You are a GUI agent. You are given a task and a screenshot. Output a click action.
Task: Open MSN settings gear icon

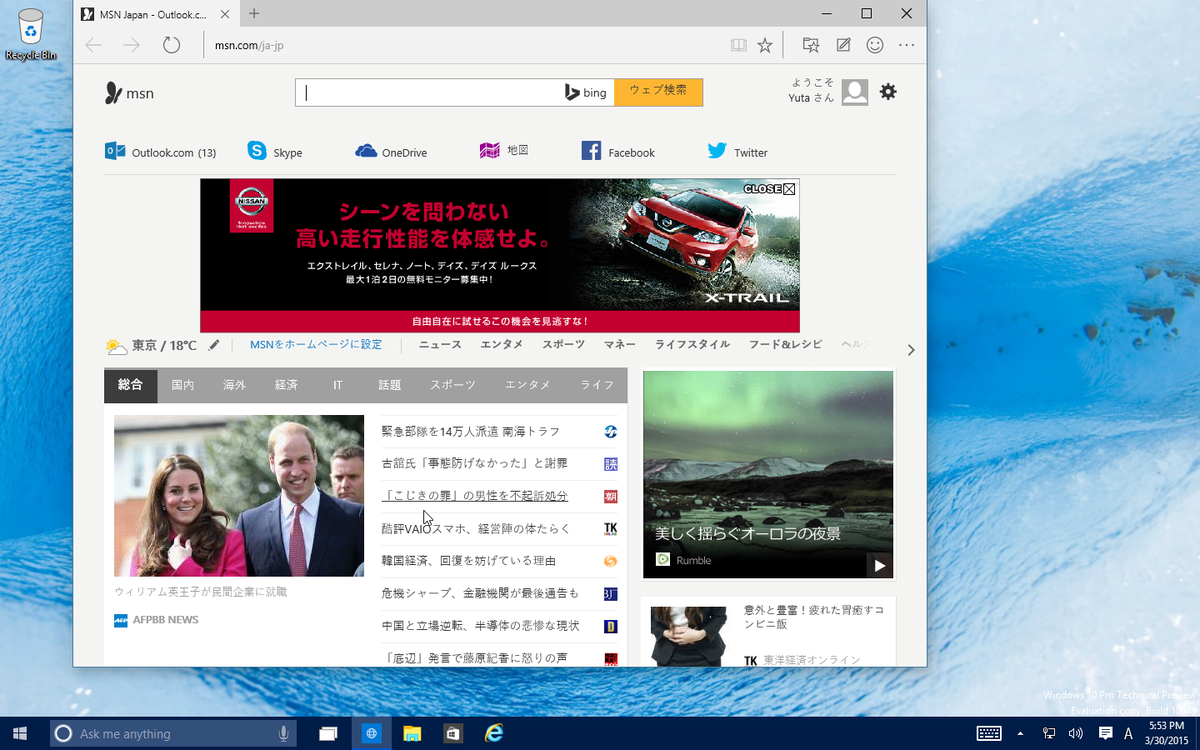[x=888, y=92]
